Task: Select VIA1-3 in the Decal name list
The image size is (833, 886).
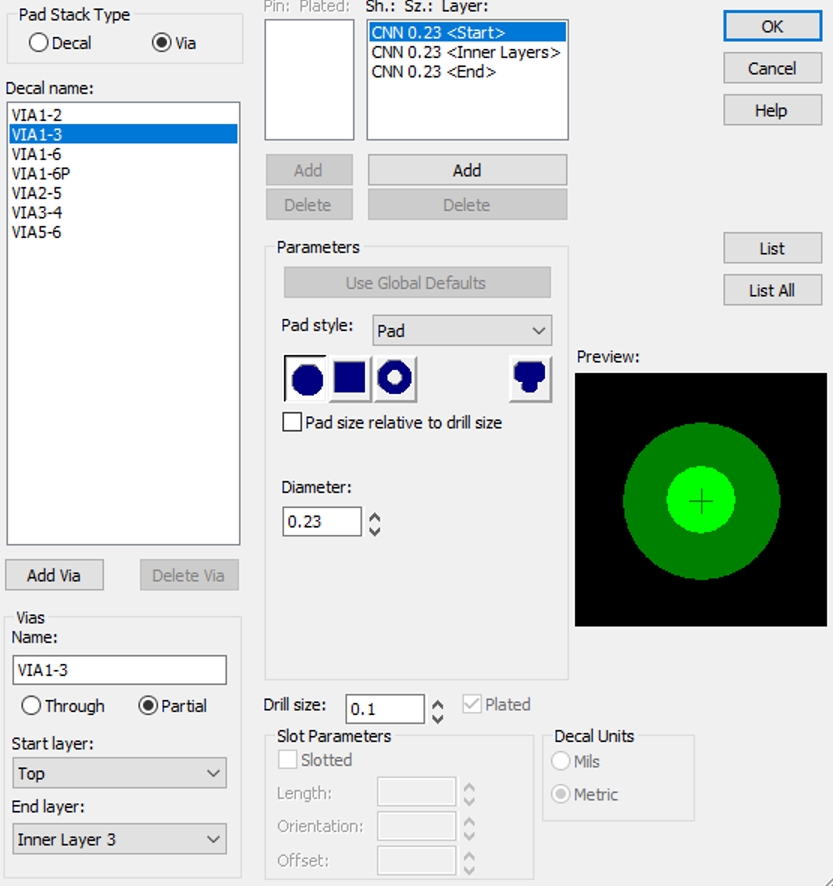Action: pos(123,134)
